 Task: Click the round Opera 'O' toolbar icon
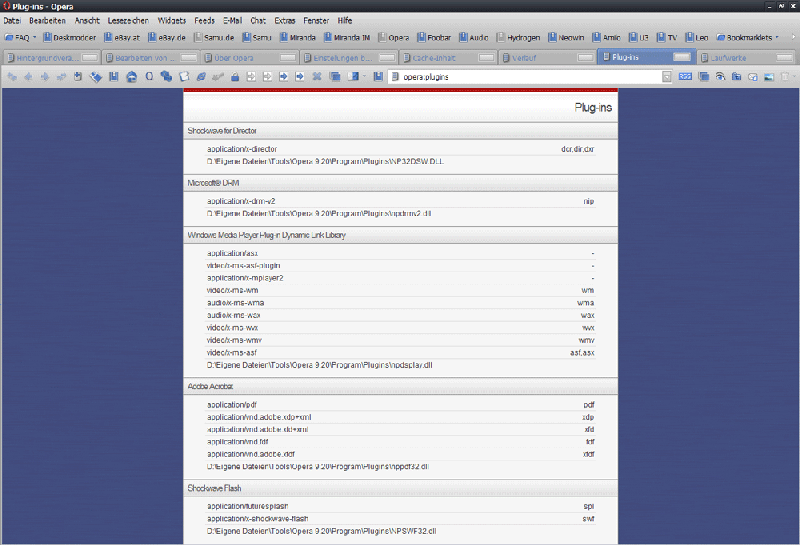[149, 77]
